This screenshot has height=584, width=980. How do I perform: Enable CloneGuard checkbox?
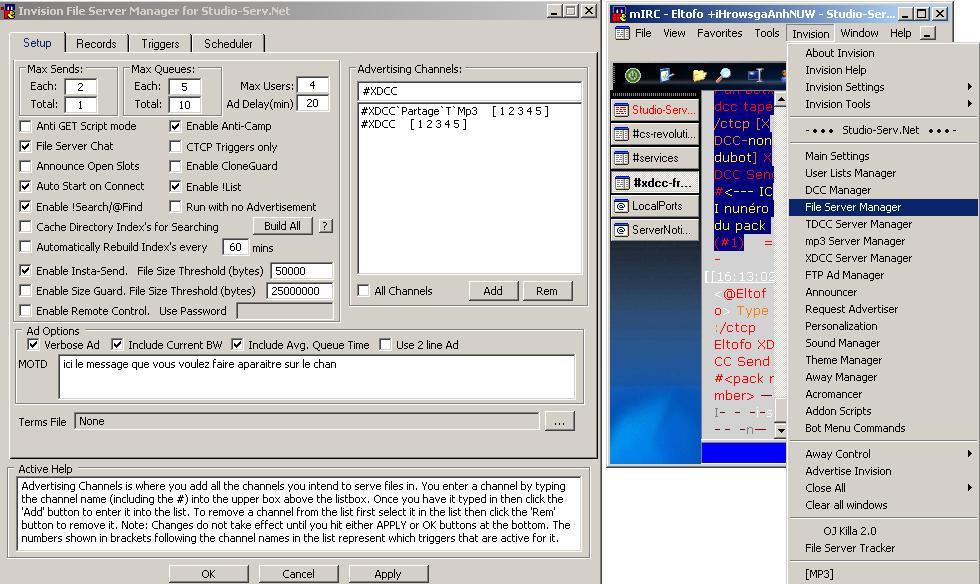[x=176, y=166]
